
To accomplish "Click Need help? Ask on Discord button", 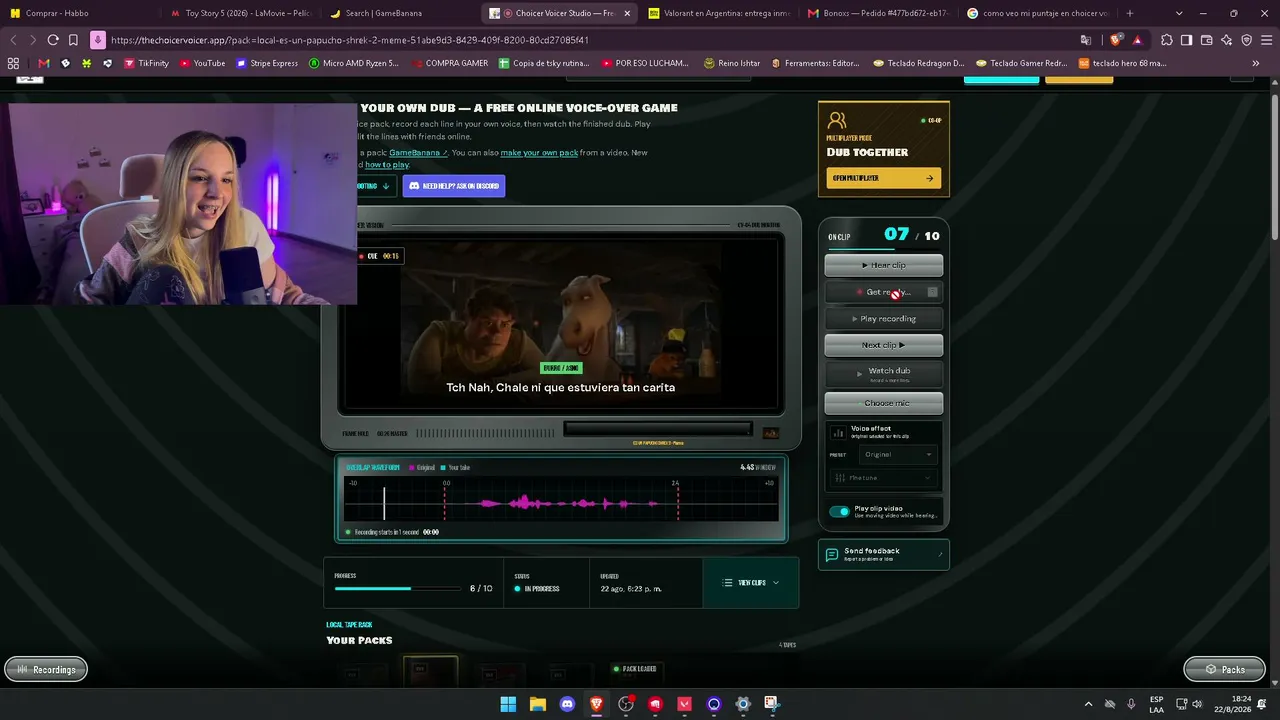I will point(454,186).
